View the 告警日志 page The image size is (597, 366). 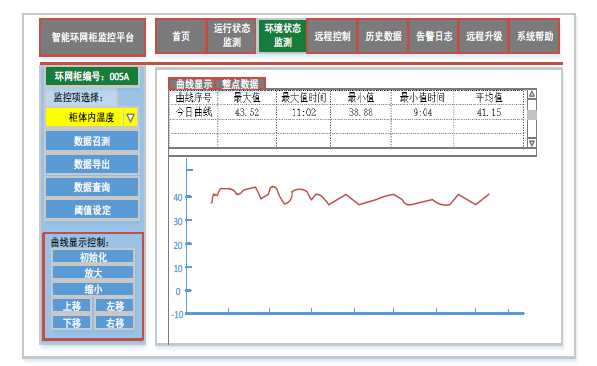(x=434, y=37)
